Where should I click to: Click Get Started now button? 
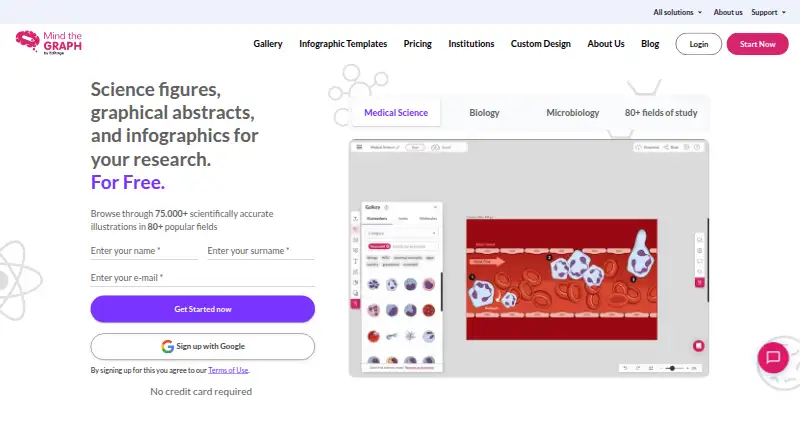pyautogui.click(x=203, y=309)
